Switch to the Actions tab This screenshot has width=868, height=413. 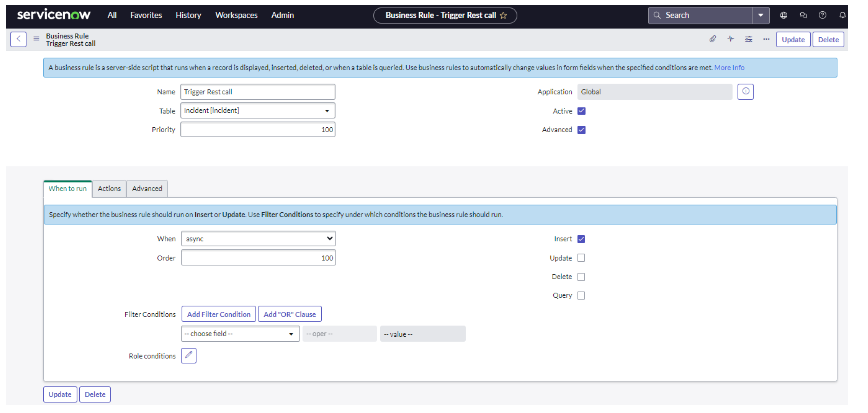[110, 188]
